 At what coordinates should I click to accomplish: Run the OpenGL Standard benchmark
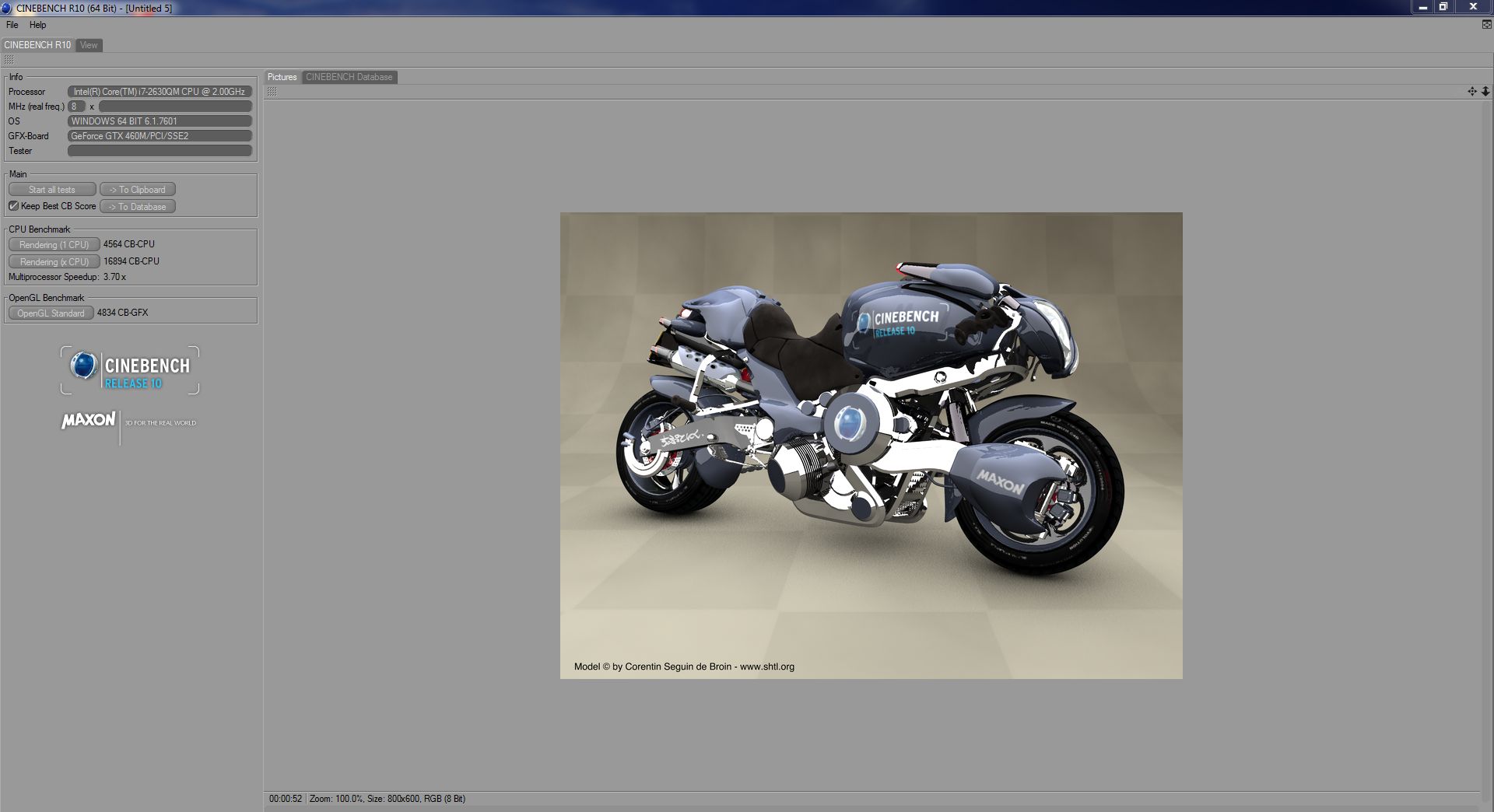point(51,313)
